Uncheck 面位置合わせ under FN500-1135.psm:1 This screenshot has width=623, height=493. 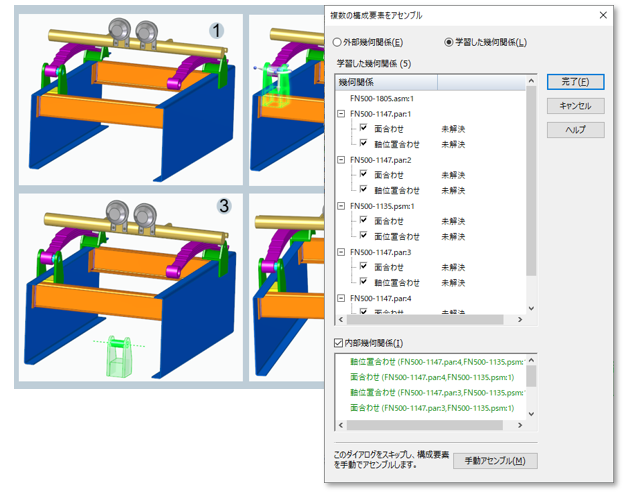click(363, 235)
